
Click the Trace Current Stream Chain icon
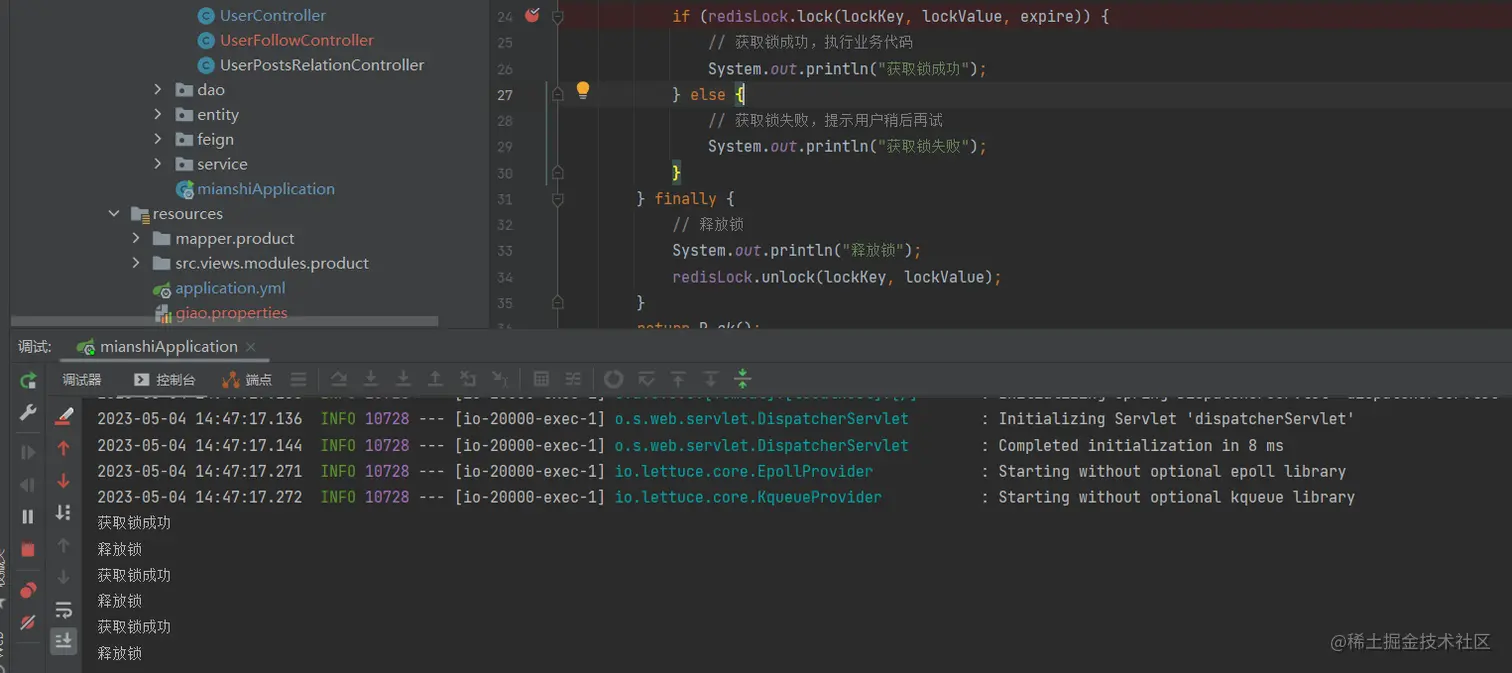573,379
